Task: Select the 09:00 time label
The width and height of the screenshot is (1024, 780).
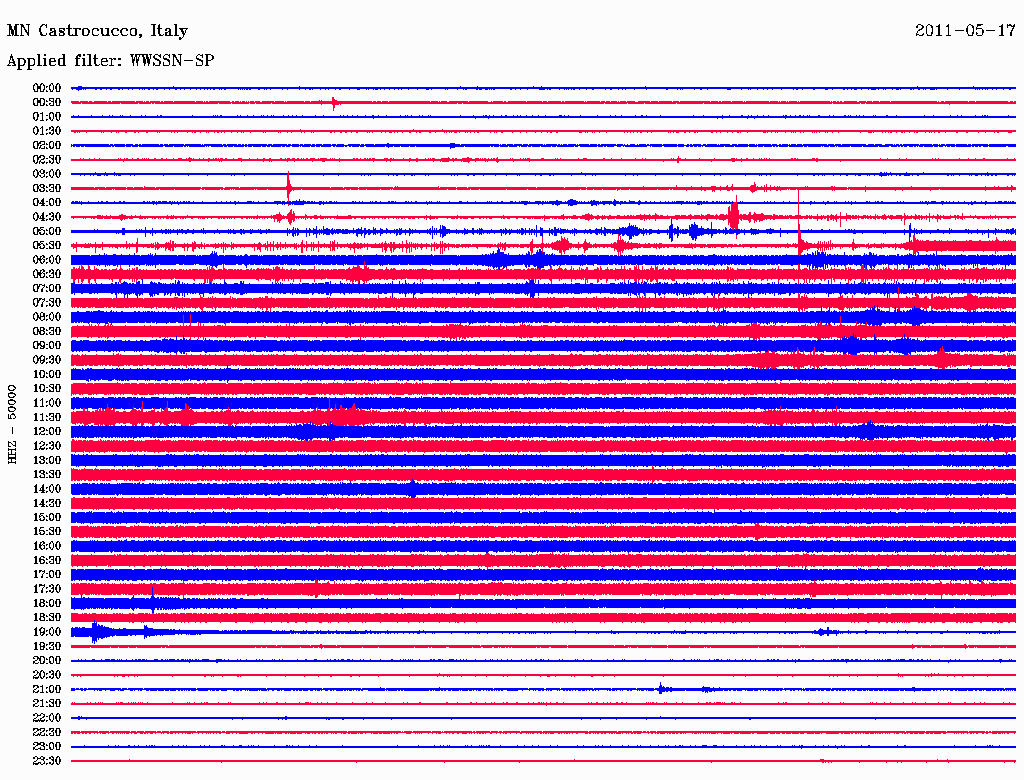Action: pos(47,346)
